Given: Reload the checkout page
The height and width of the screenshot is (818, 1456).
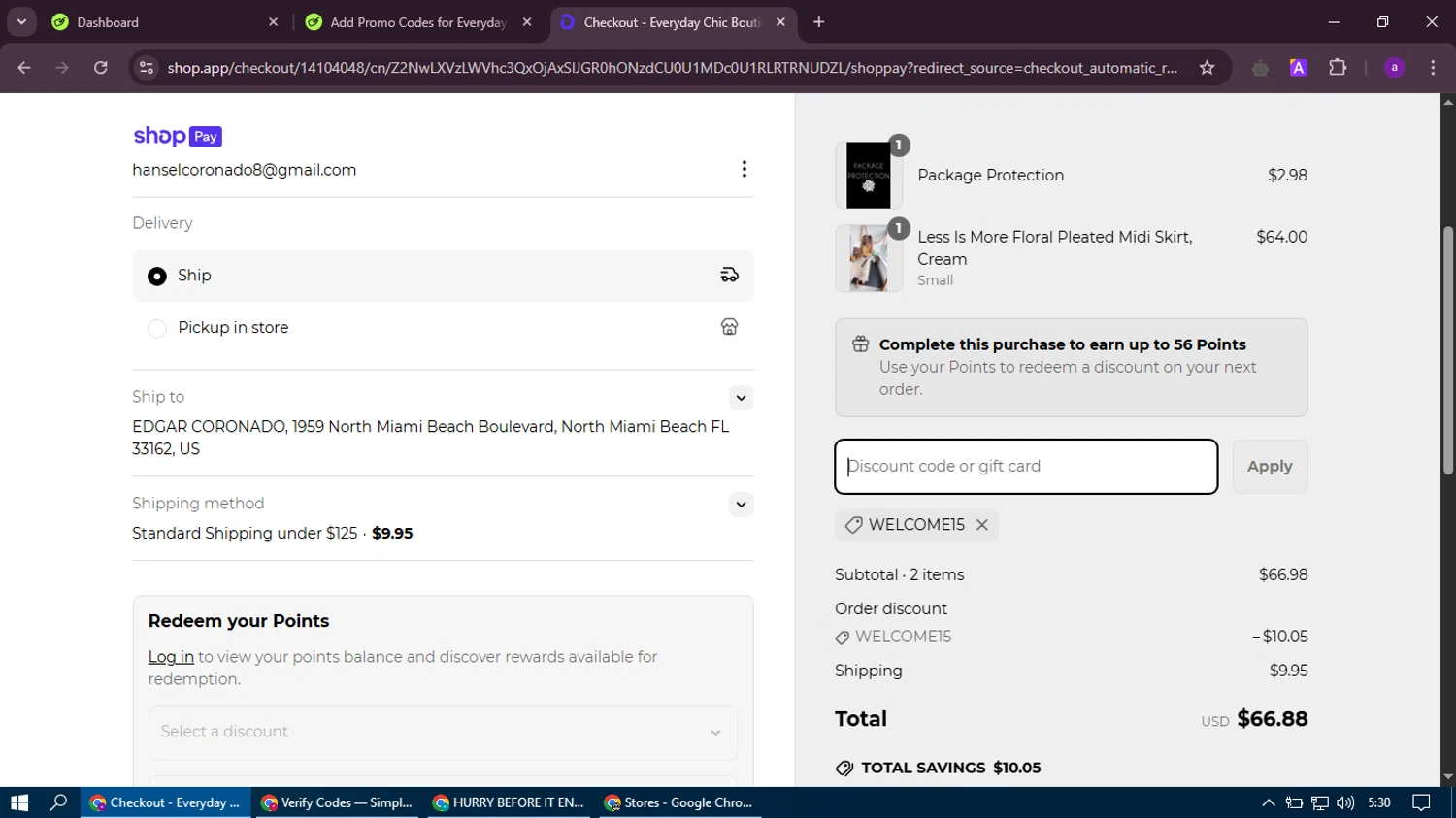Looking at the screenshot, I should 101,68.
